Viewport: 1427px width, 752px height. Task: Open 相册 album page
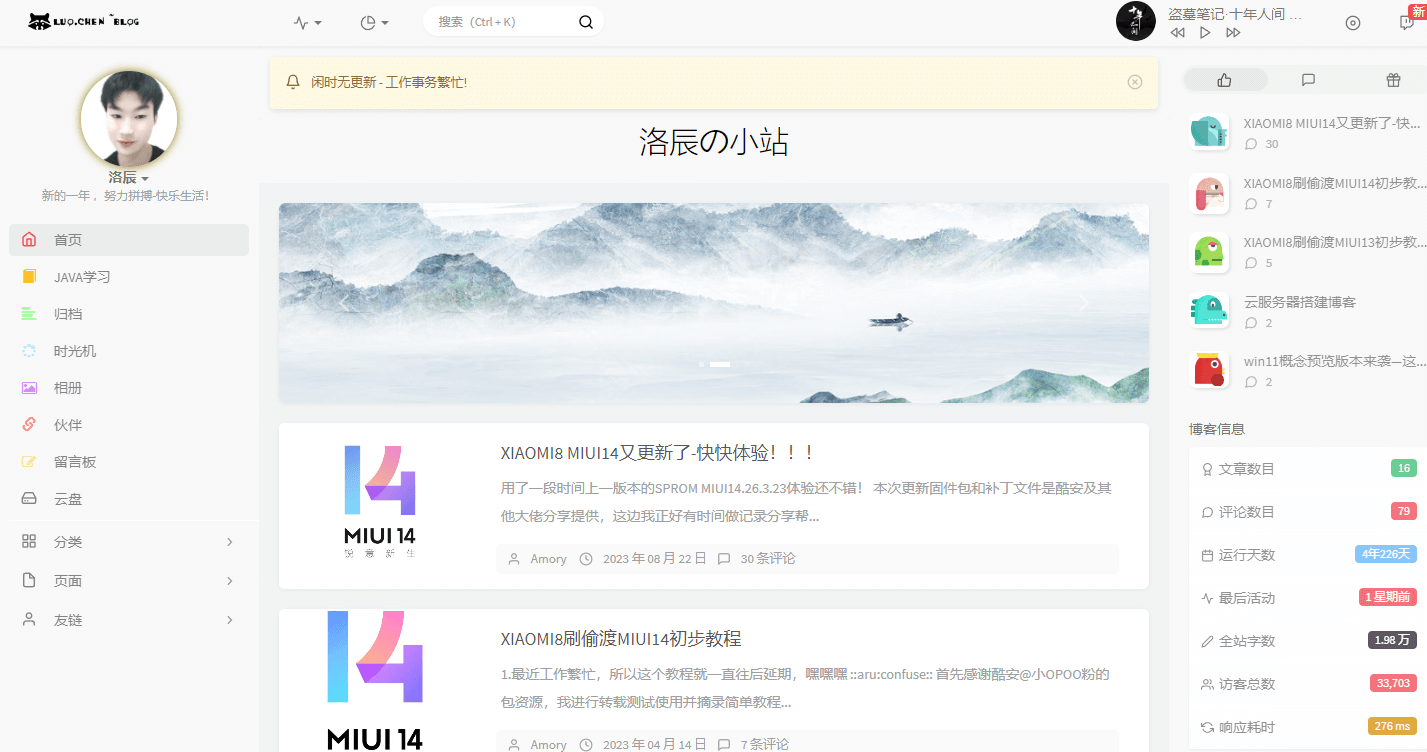129,388
